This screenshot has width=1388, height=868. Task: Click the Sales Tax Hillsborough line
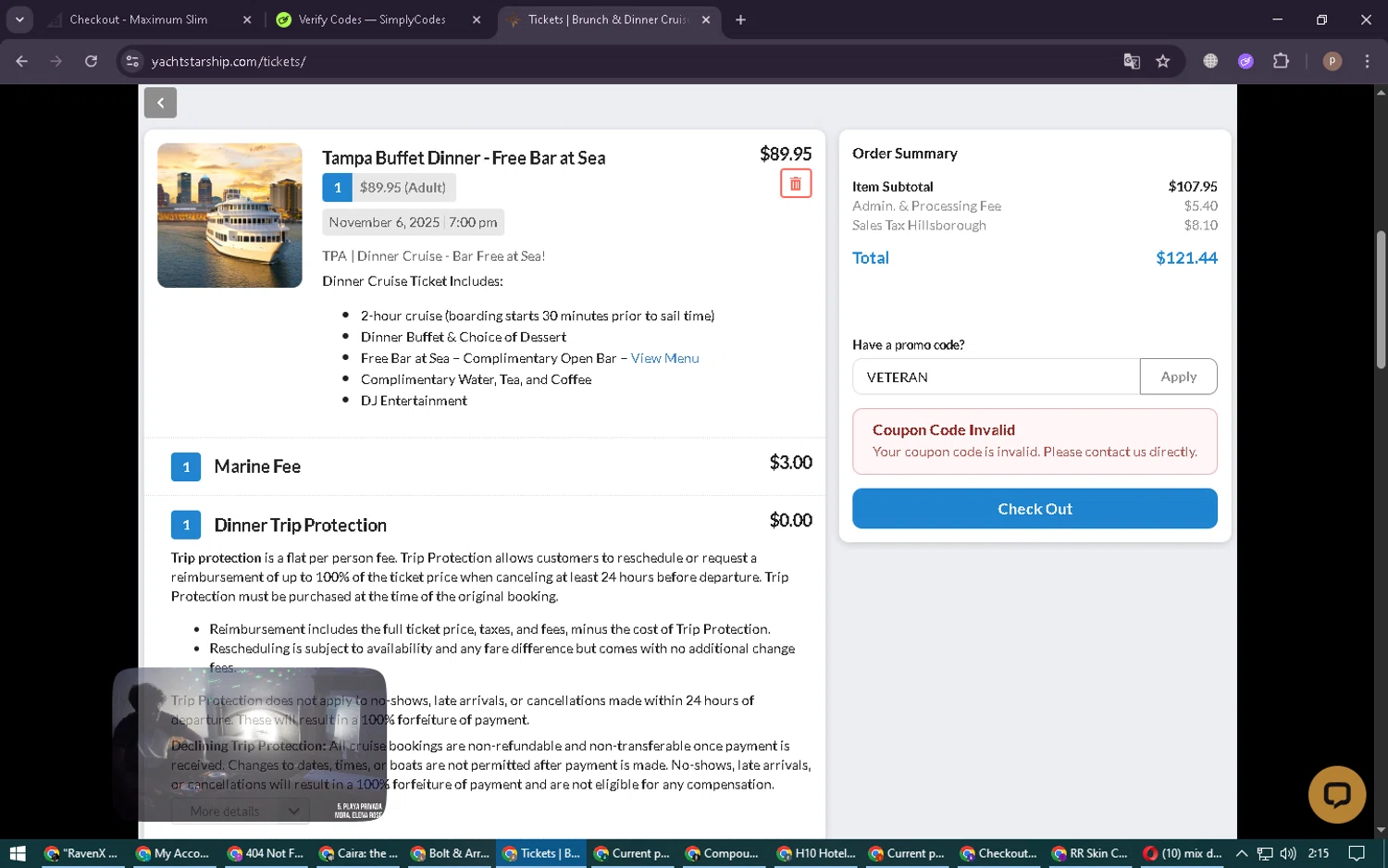(x=919, y=225)
